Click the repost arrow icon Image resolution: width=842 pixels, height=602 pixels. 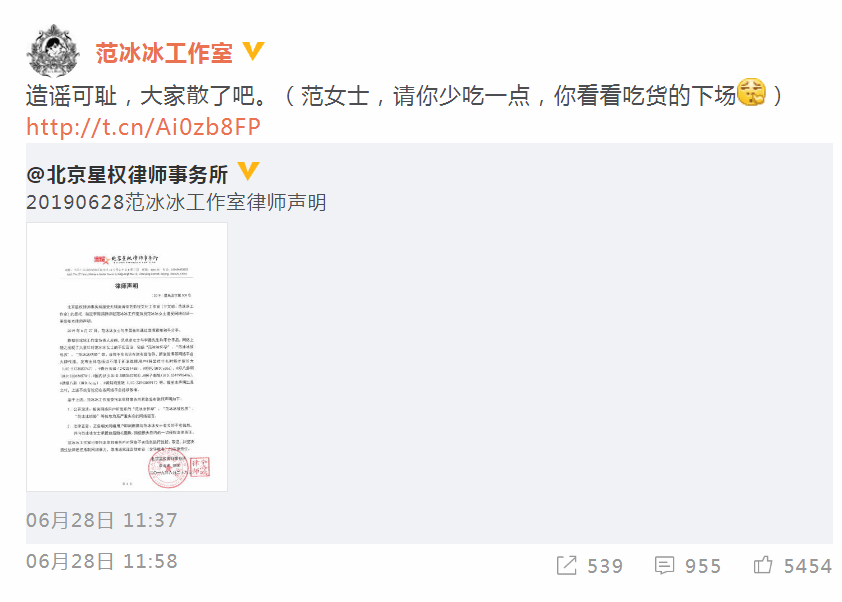pos(567,565)
